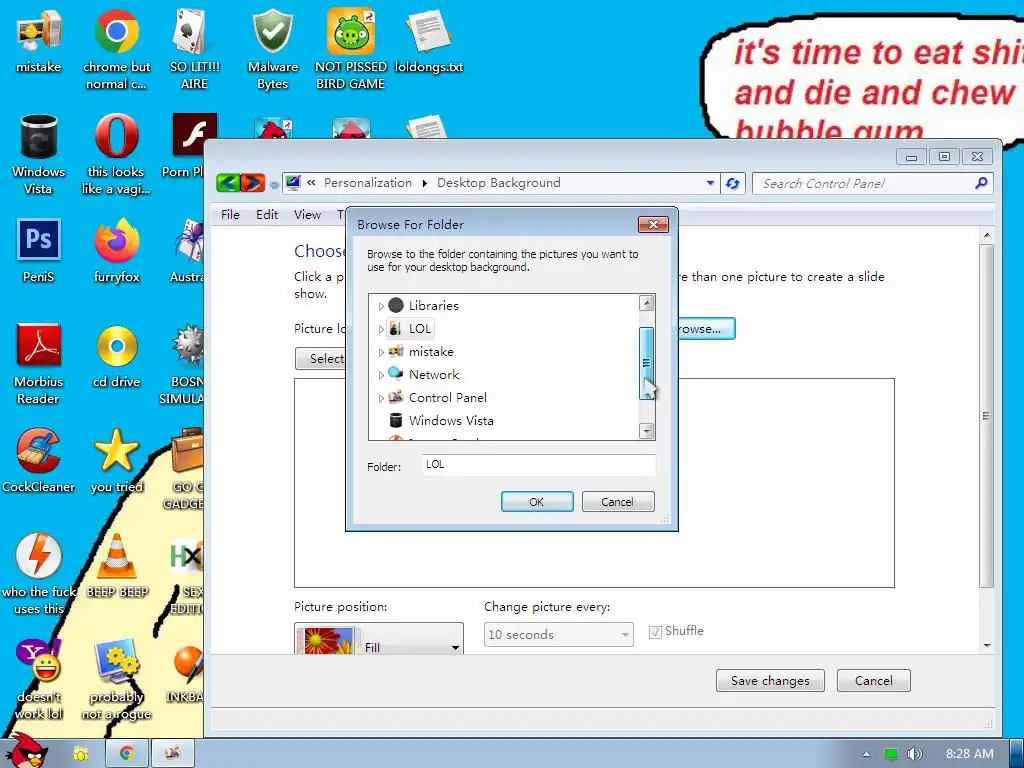Screen dimensions: 1024x768
Task: Click the Save changes button
Action: pyautogui.click(x=770, y=680)
